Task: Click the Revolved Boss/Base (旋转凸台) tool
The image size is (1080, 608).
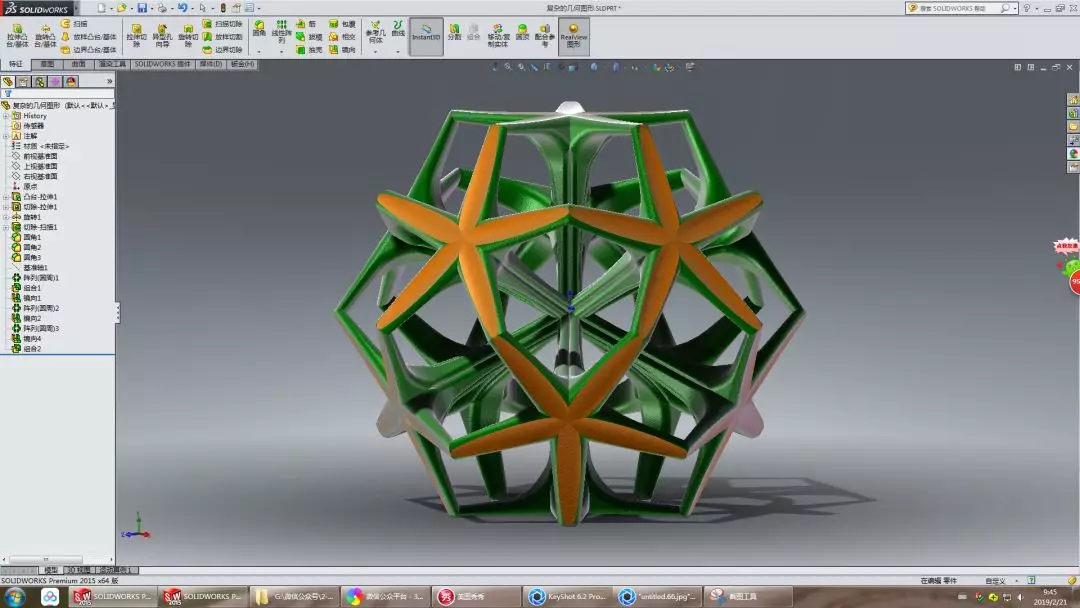Action: pyautogui.click(x=45, y=36)
